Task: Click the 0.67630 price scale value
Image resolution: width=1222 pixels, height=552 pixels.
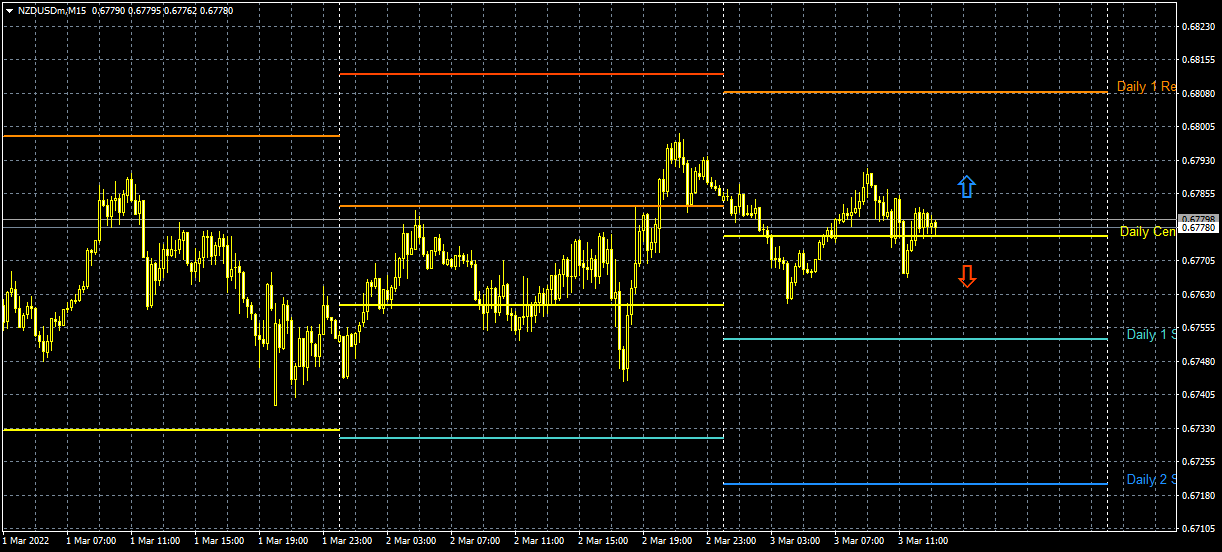Action: [1198, 294]
